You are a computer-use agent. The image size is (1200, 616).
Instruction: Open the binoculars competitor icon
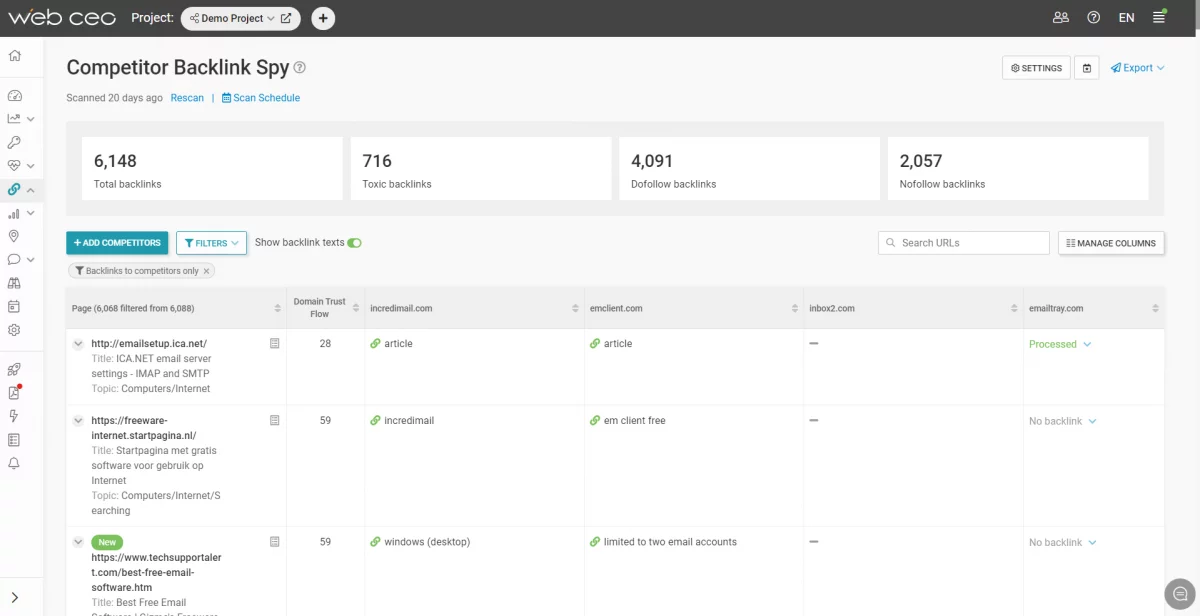click(x=14, y=283)
